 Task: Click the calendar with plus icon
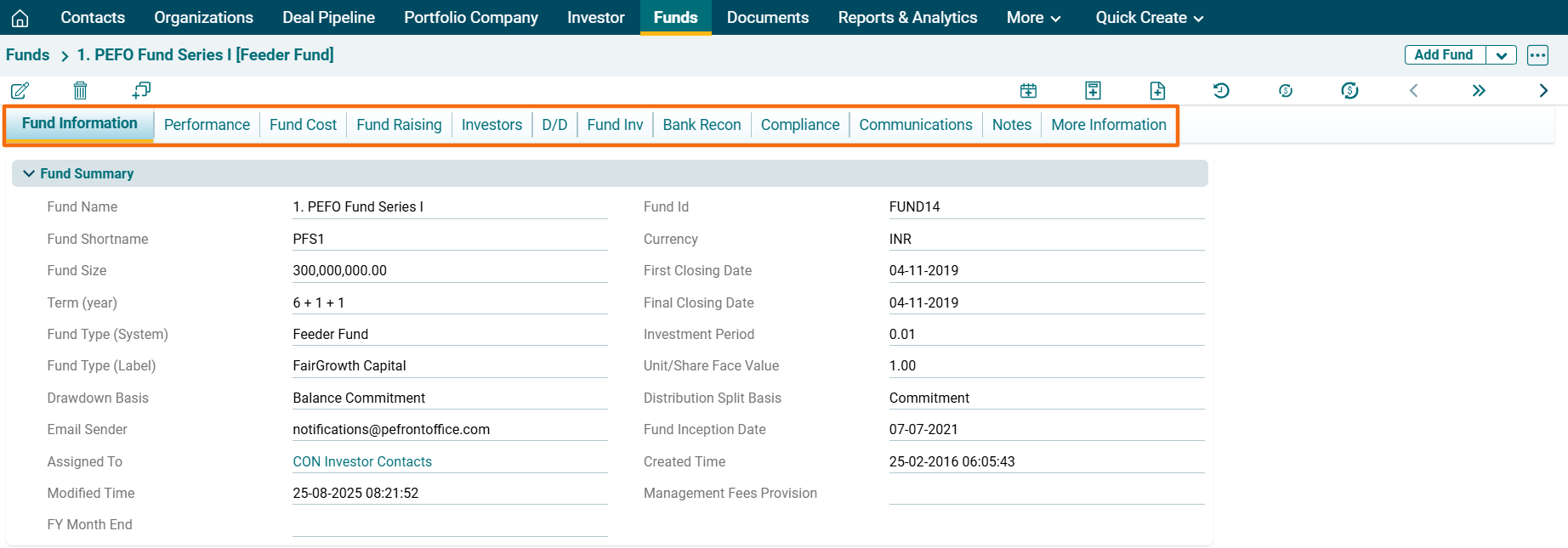1028,90
